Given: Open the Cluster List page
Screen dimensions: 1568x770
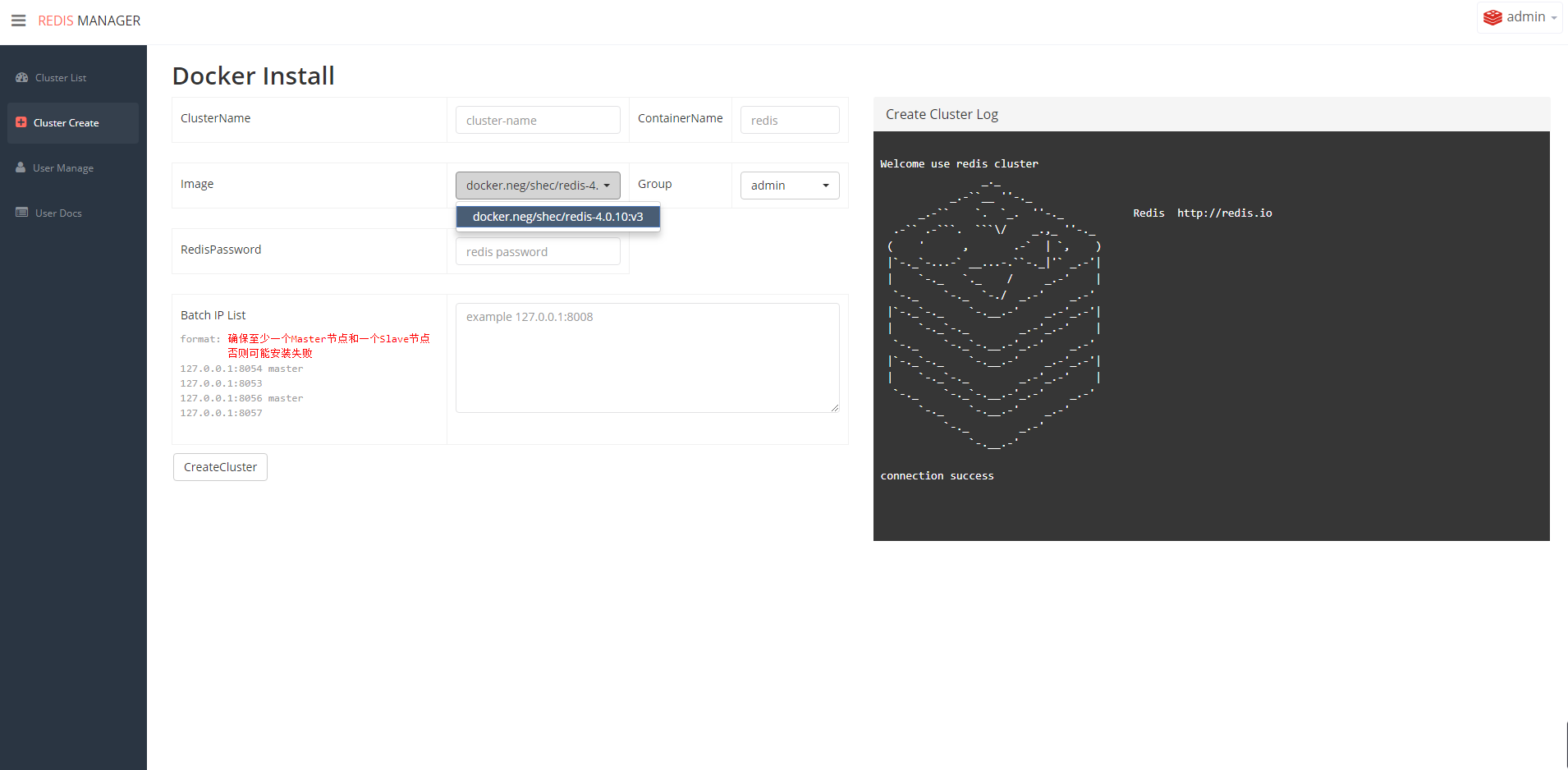Looking at the screenshot, I should 73,78.
